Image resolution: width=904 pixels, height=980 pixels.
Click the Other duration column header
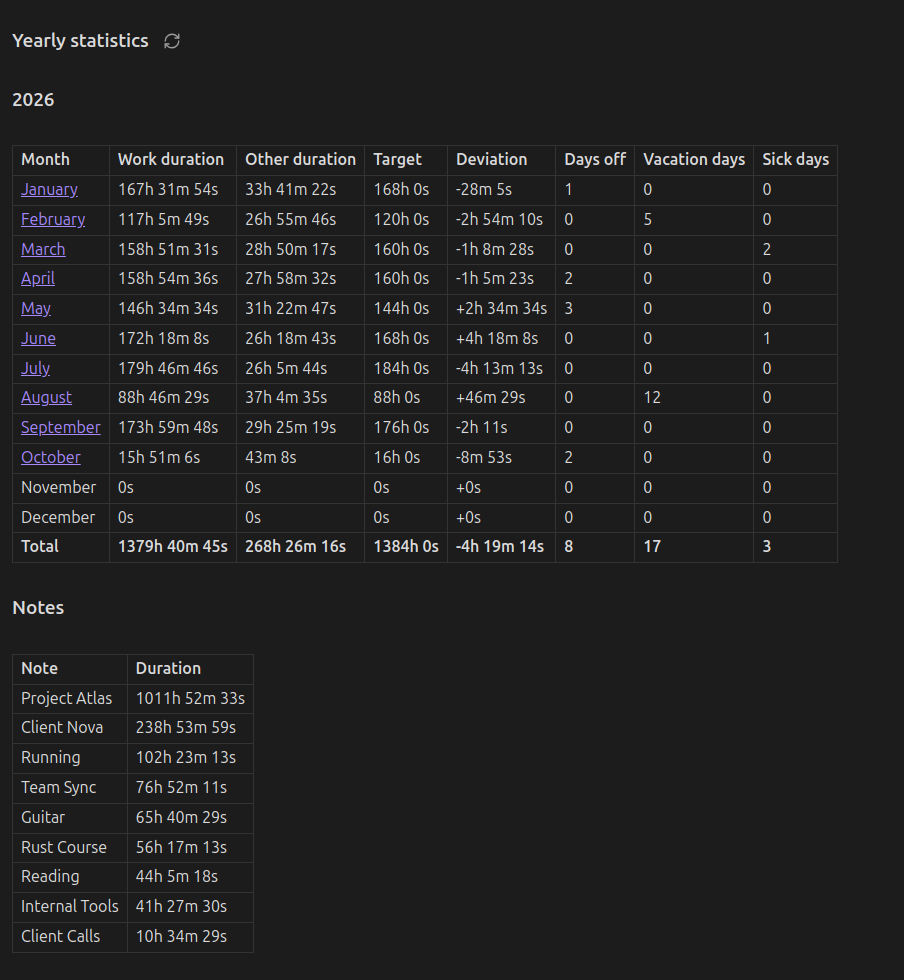click(x=300, y=159)
